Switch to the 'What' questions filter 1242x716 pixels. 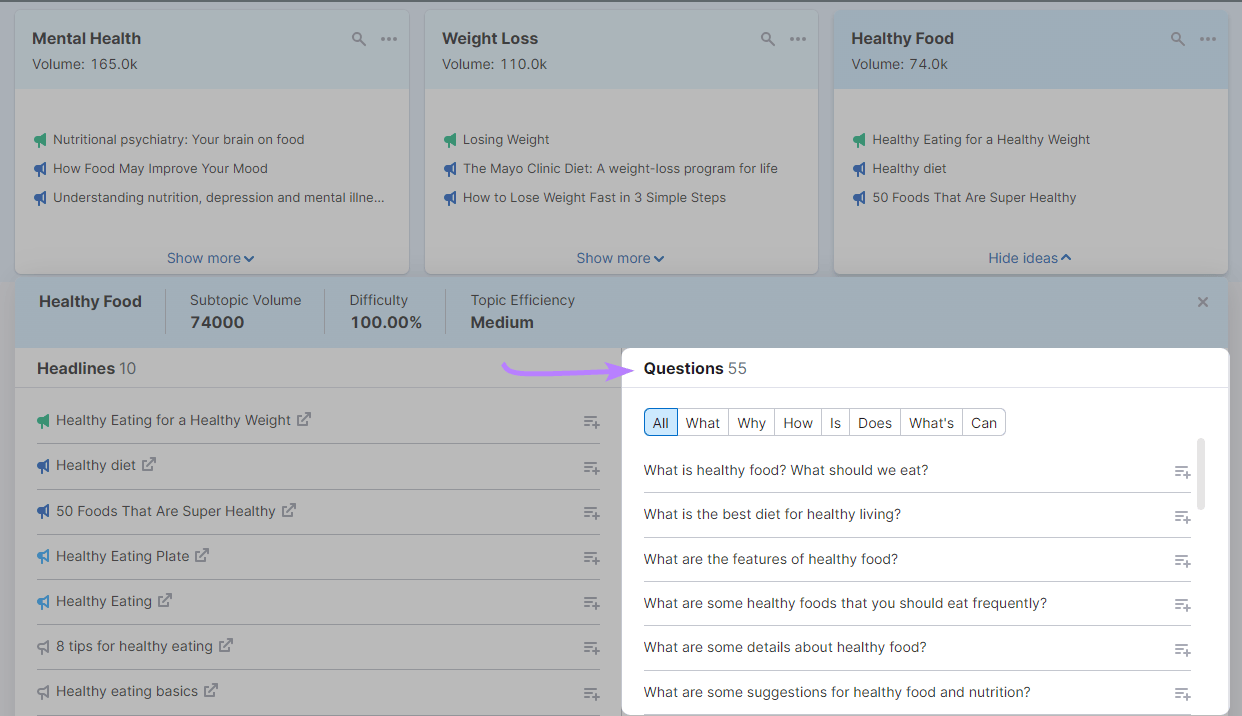(702, 422)
